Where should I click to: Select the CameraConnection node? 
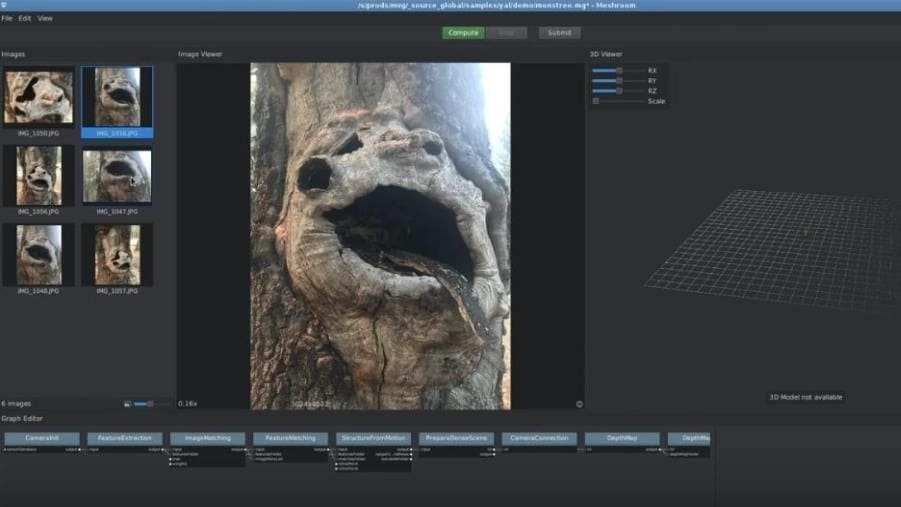539,439
